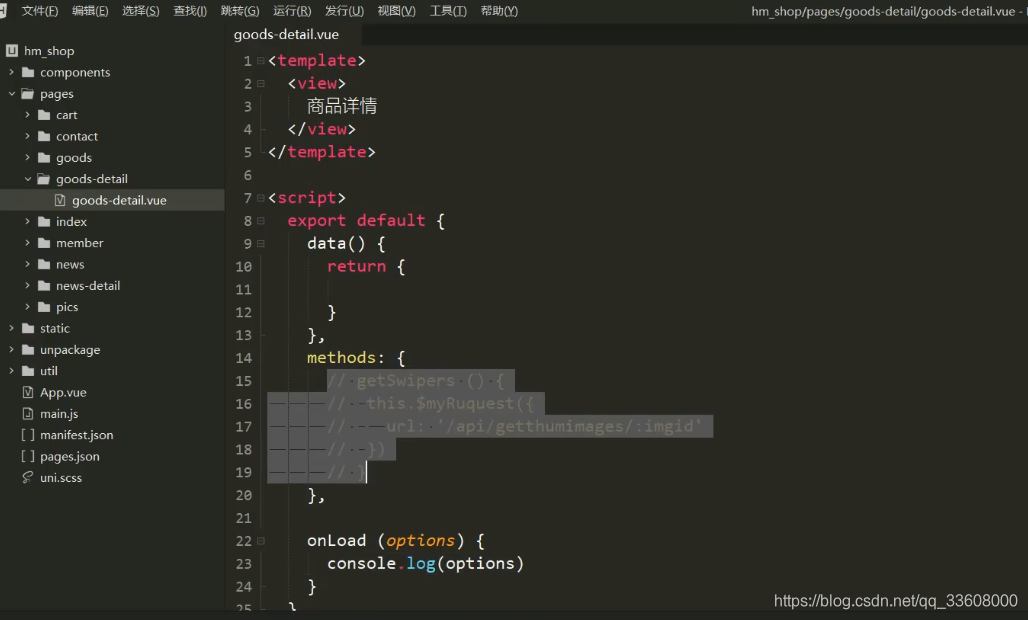Fold the script block at line 7
The height and width of the screenshot is (620, 1028).
pos(261,198)
